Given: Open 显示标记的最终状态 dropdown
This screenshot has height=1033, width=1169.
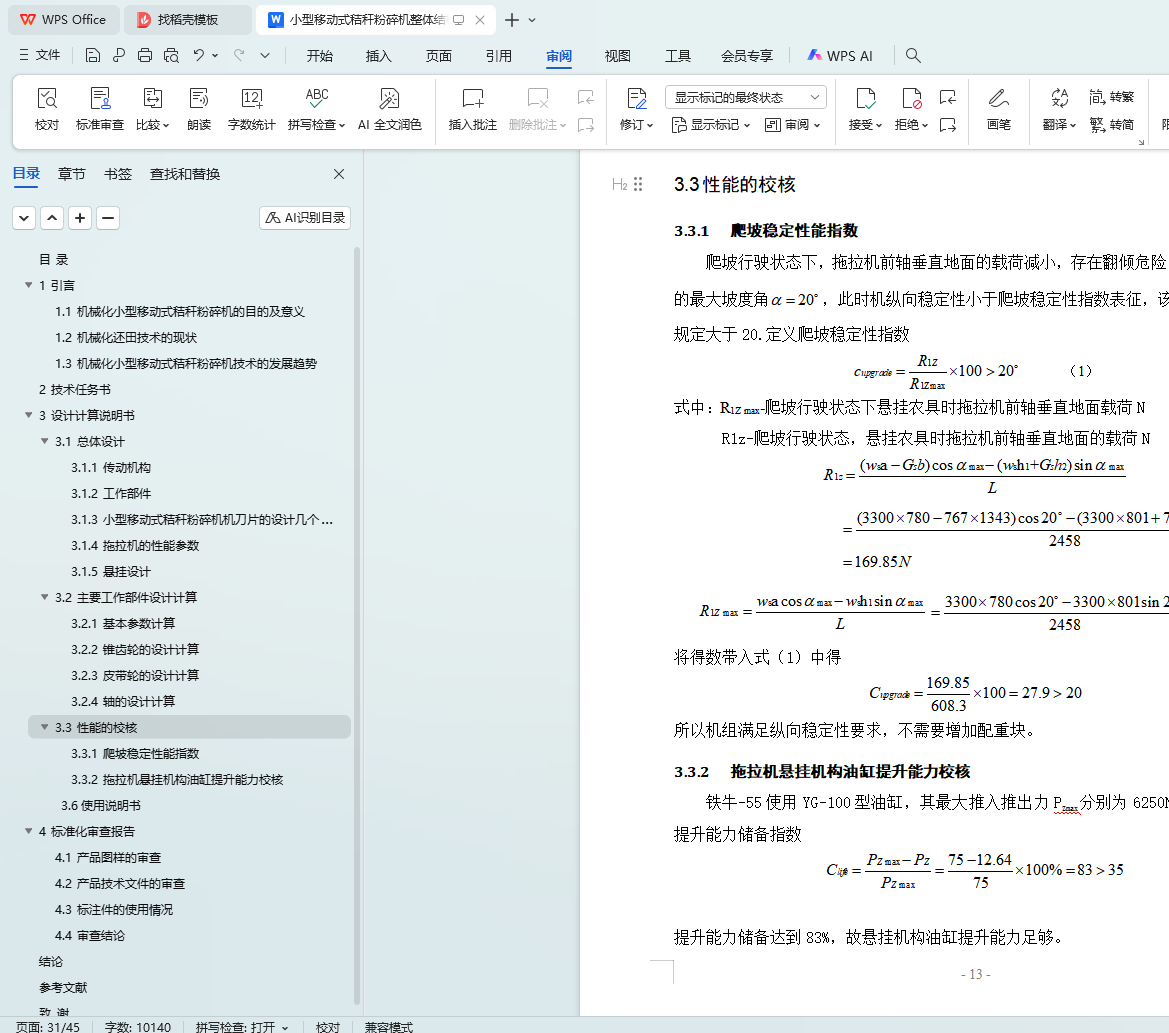Looking at the screenshot, I should [746, 97].
